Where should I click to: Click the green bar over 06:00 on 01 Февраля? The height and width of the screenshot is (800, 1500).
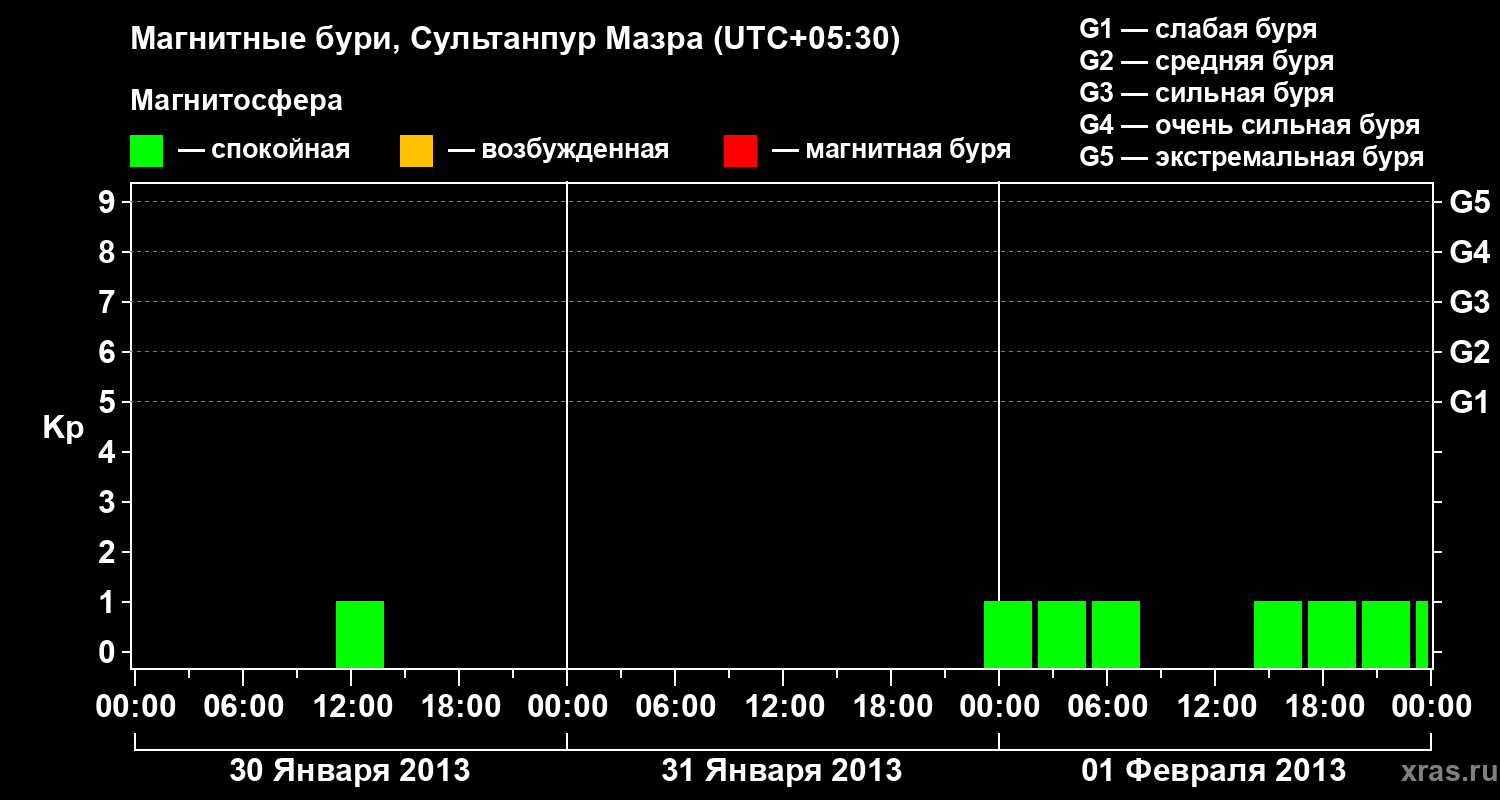[x=1116, y=634]
